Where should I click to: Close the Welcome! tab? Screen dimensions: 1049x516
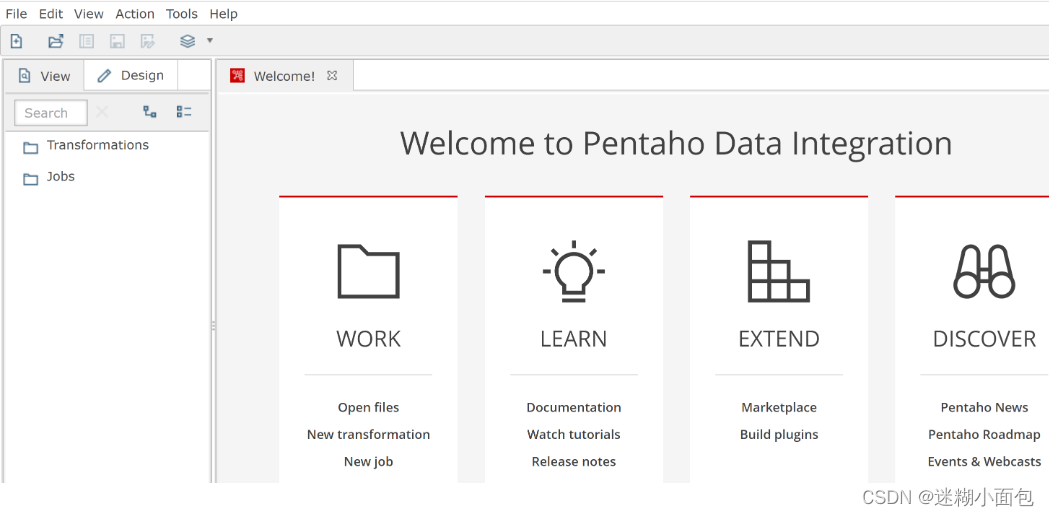[332, 76]
